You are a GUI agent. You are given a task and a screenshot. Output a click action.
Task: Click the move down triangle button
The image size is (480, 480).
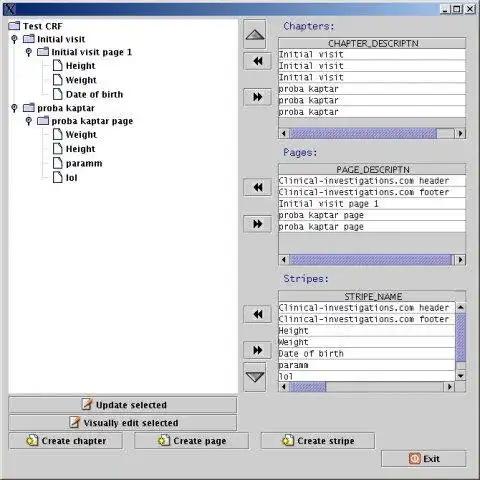tap(255, 377)
